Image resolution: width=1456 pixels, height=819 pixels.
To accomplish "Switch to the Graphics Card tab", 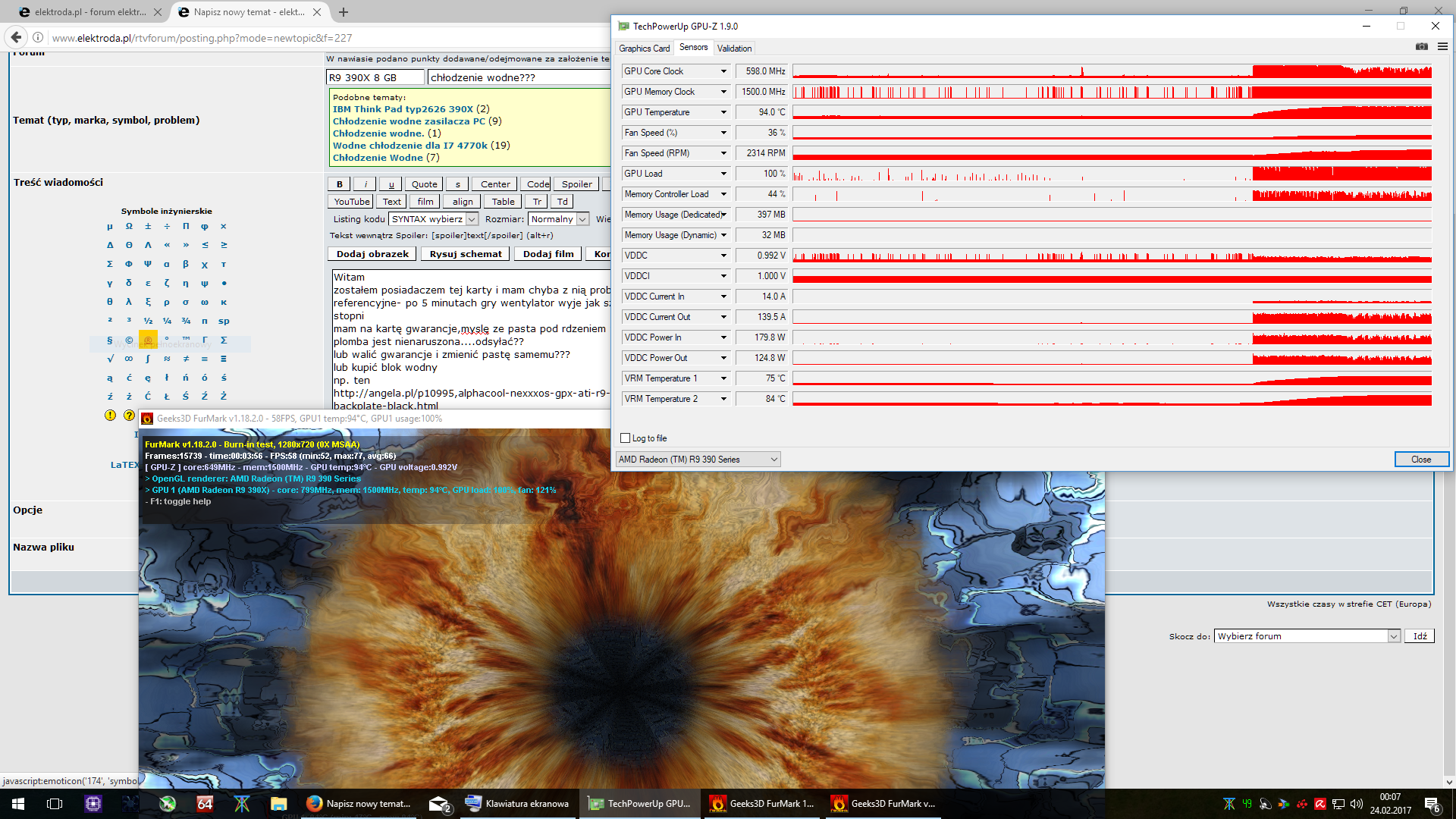I will (644, 49).
